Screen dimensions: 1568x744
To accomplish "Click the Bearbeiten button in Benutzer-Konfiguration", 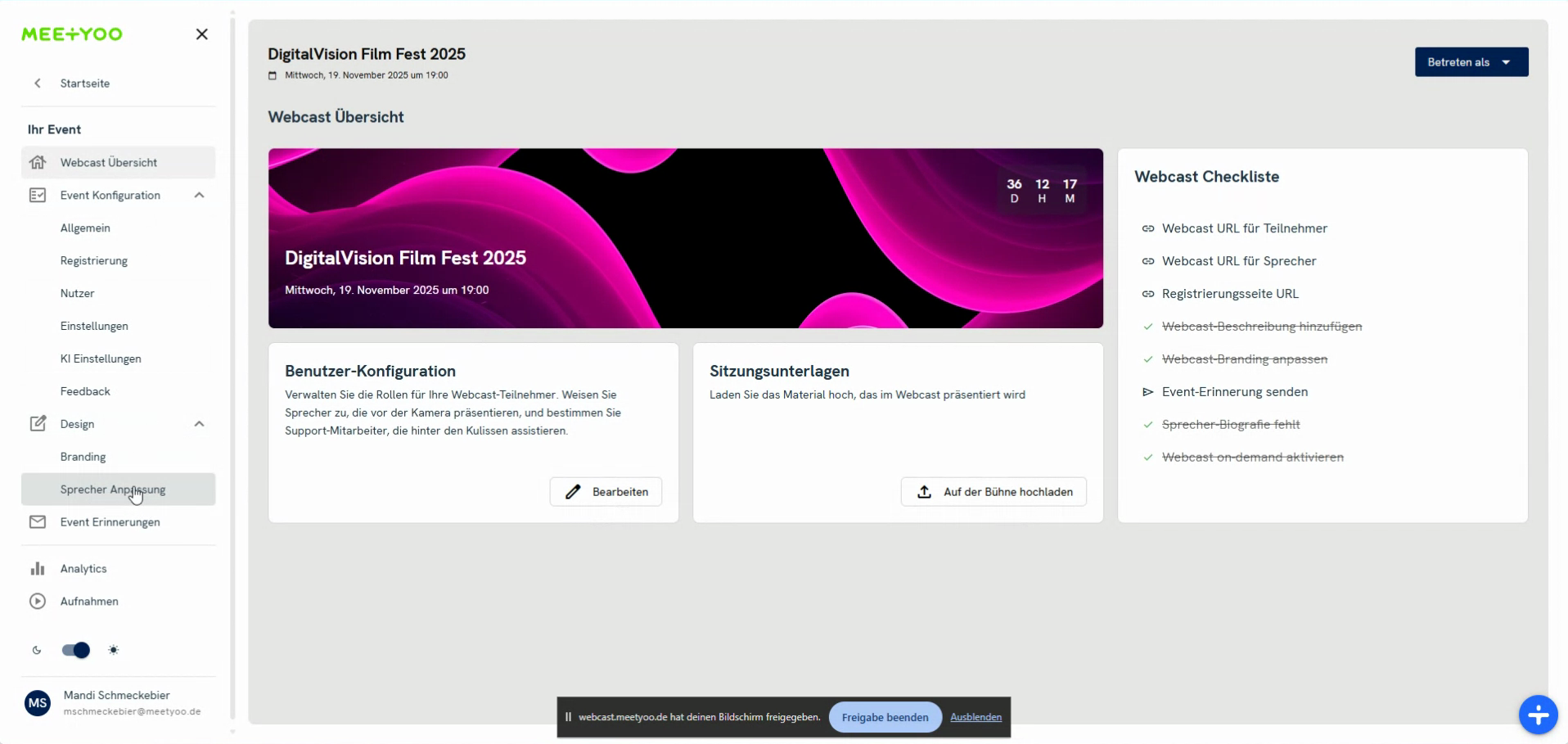I will (x=606, y=492).
